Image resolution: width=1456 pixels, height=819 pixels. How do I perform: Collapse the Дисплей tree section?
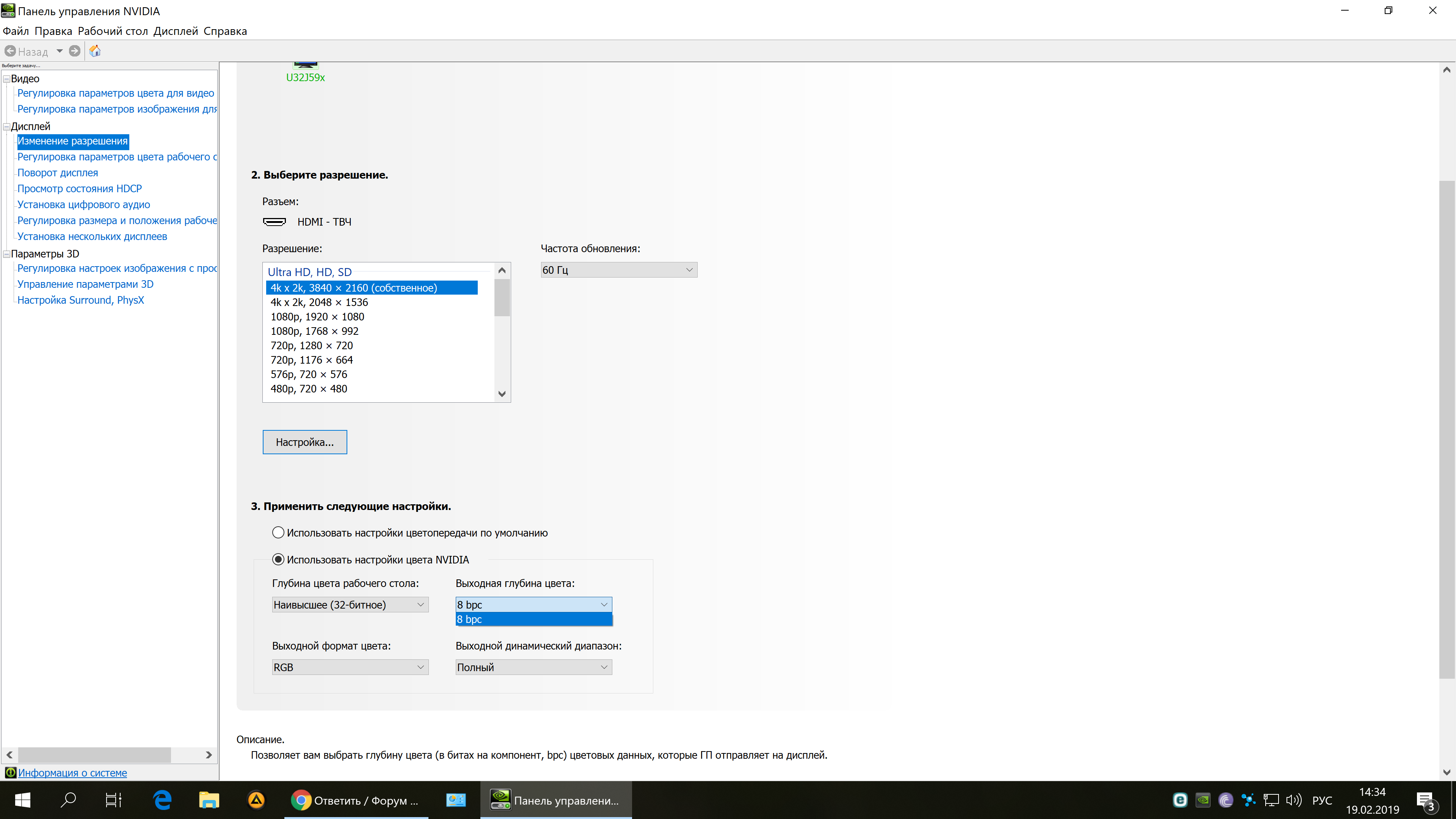pyautogui.click(x=7, y=127)
